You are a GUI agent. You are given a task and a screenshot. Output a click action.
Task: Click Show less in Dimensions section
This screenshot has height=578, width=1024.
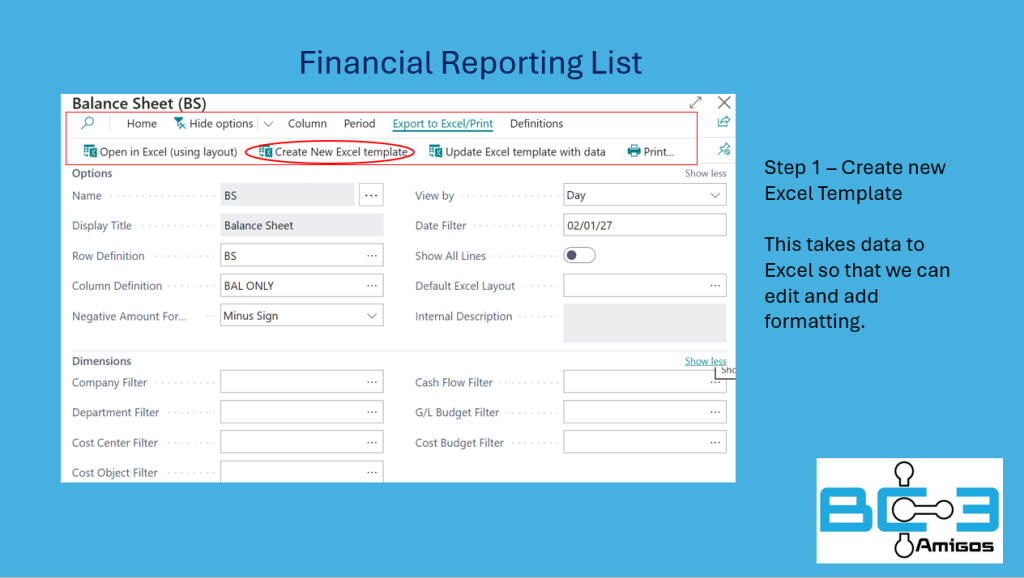(705, 361)
